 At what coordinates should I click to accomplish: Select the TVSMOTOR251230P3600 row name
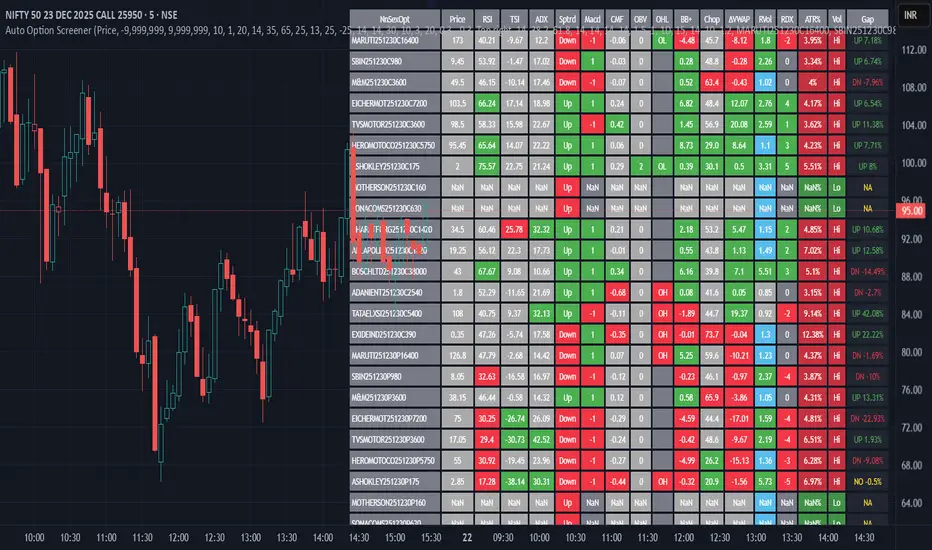tap(395, 439)
